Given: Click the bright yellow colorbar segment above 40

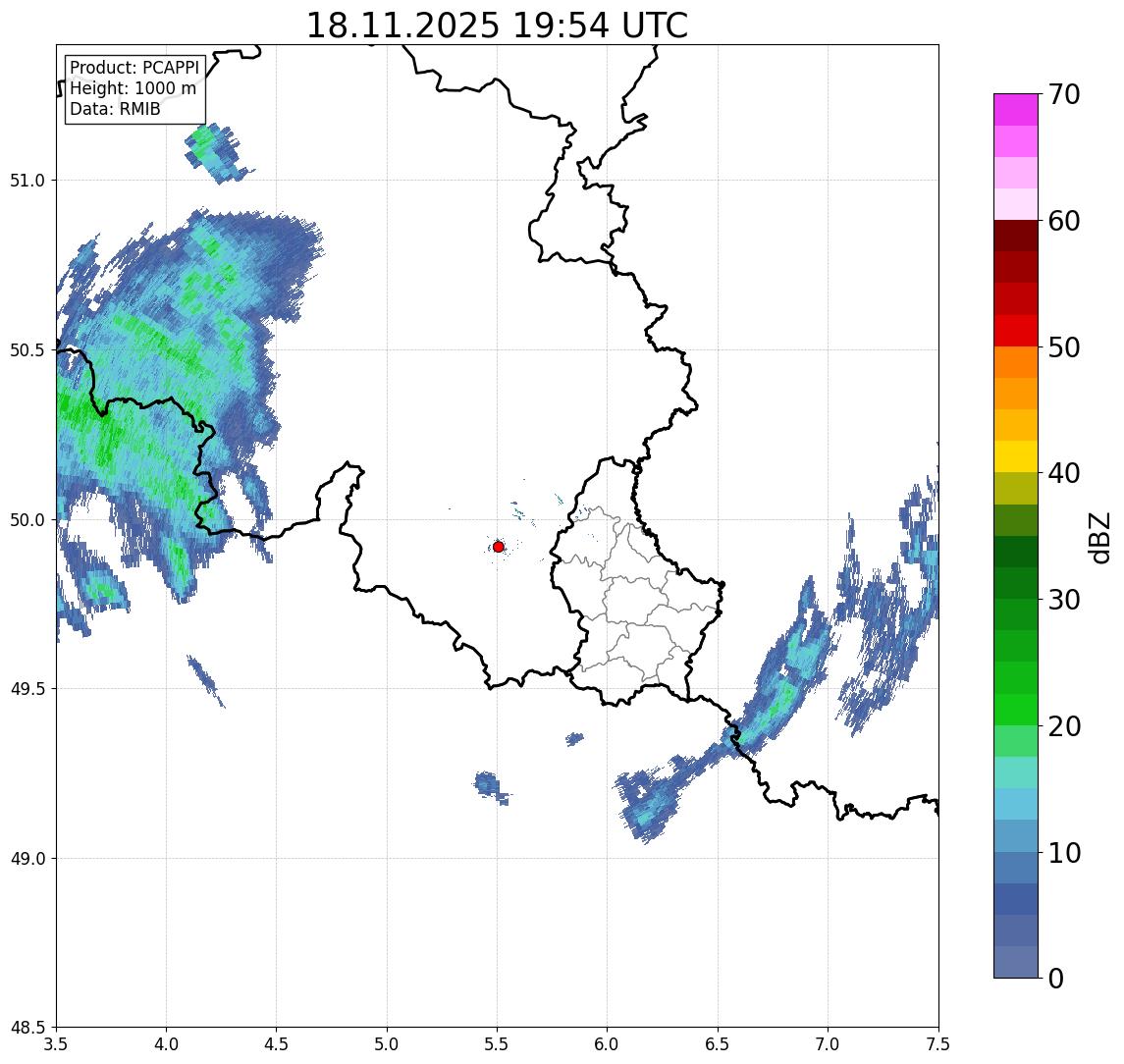Looking at the screenshot, I should coord(1016,456).
